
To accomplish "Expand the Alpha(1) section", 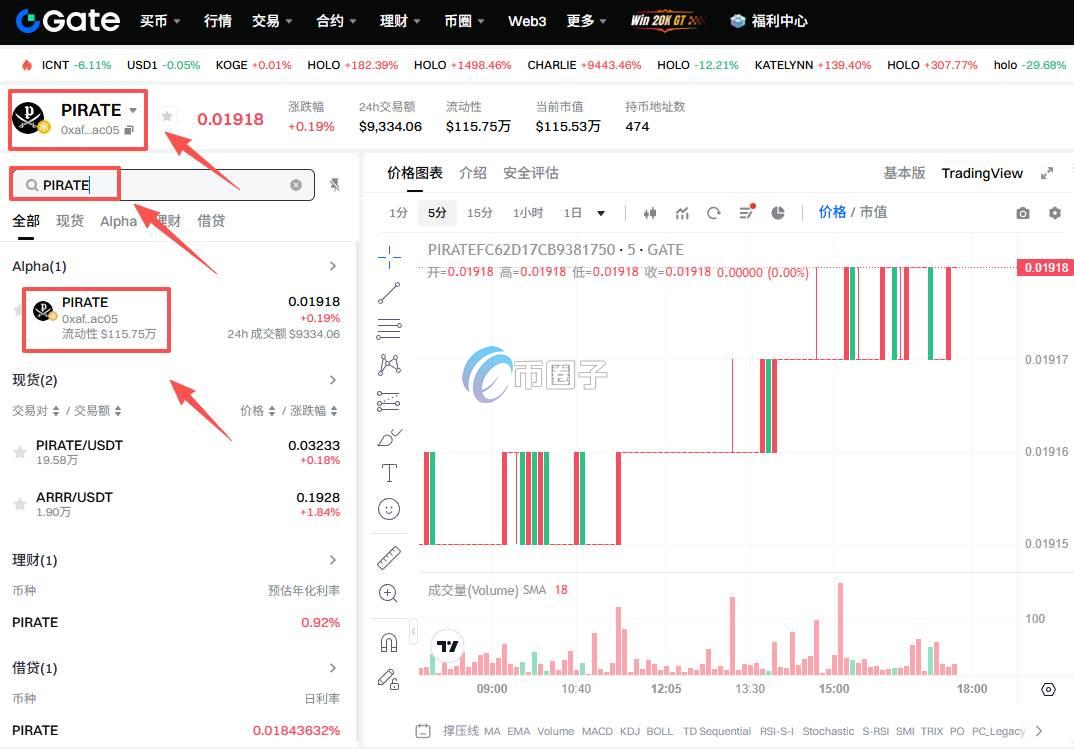I will pos(332,267).
